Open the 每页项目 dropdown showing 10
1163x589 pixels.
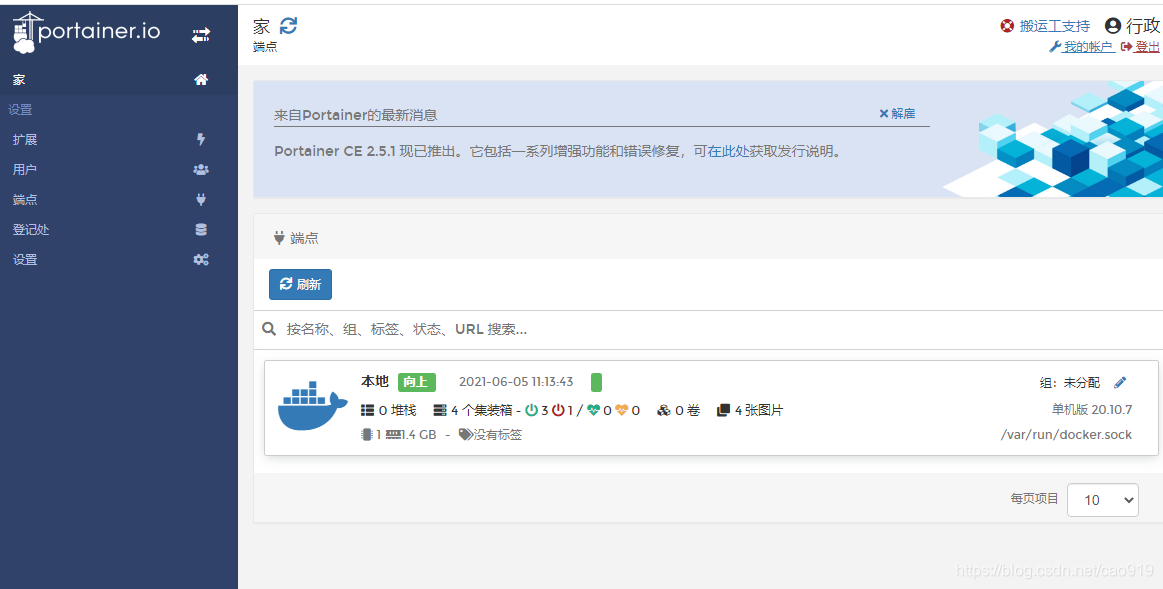point(1102,500)
